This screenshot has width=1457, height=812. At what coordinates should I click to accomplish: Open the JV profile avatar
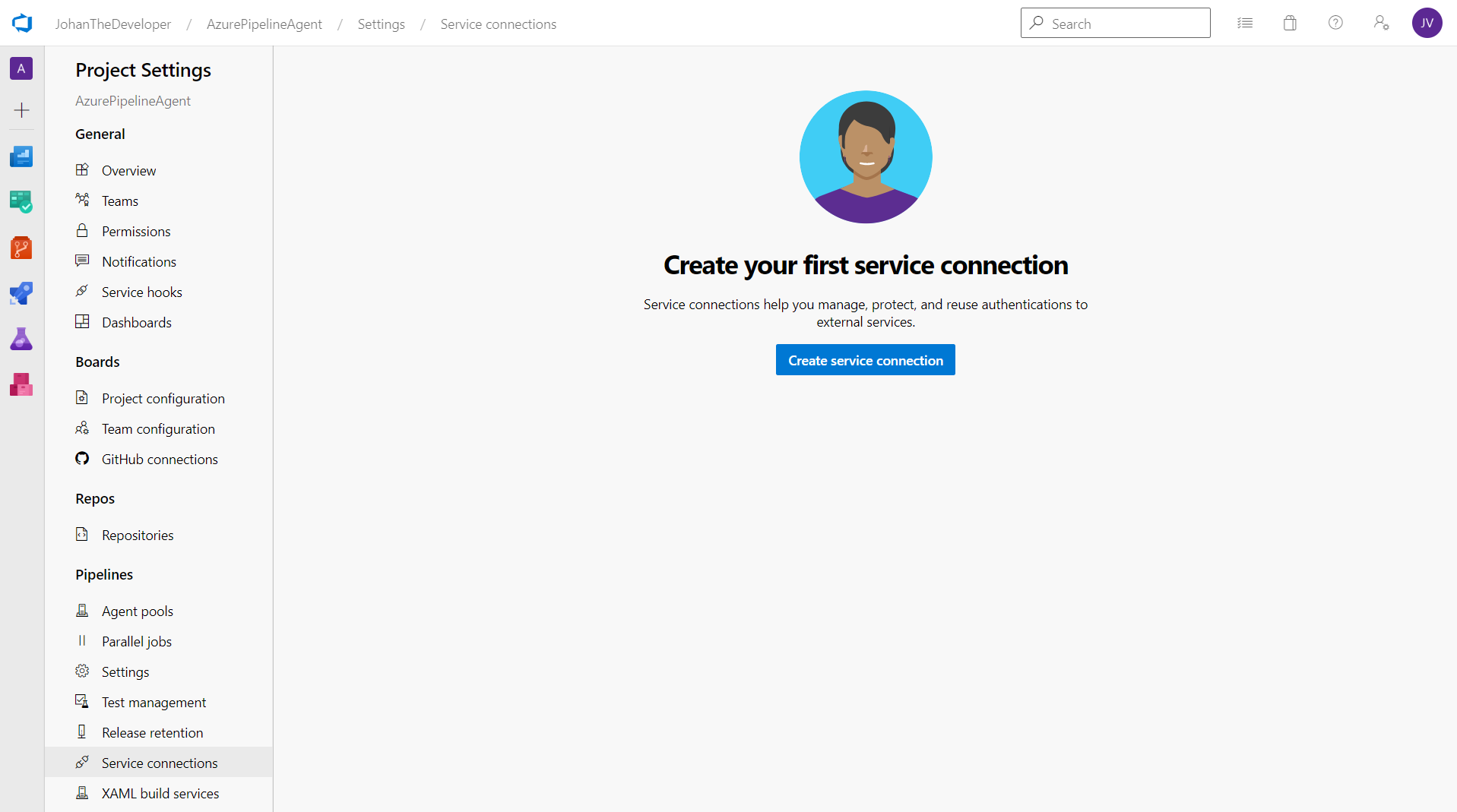point(1427,24)
